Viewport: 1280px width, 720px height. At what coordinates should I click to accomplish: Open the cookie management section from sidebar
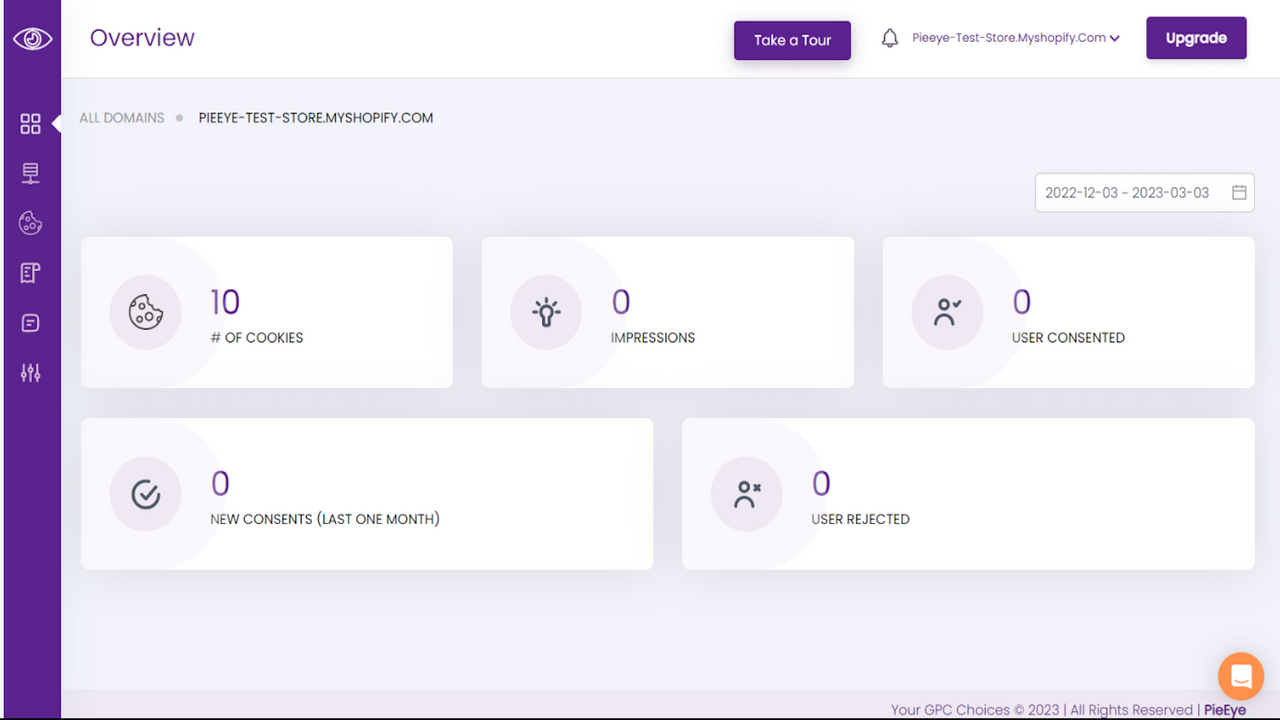pyautogui.click(x=30, y=222)
